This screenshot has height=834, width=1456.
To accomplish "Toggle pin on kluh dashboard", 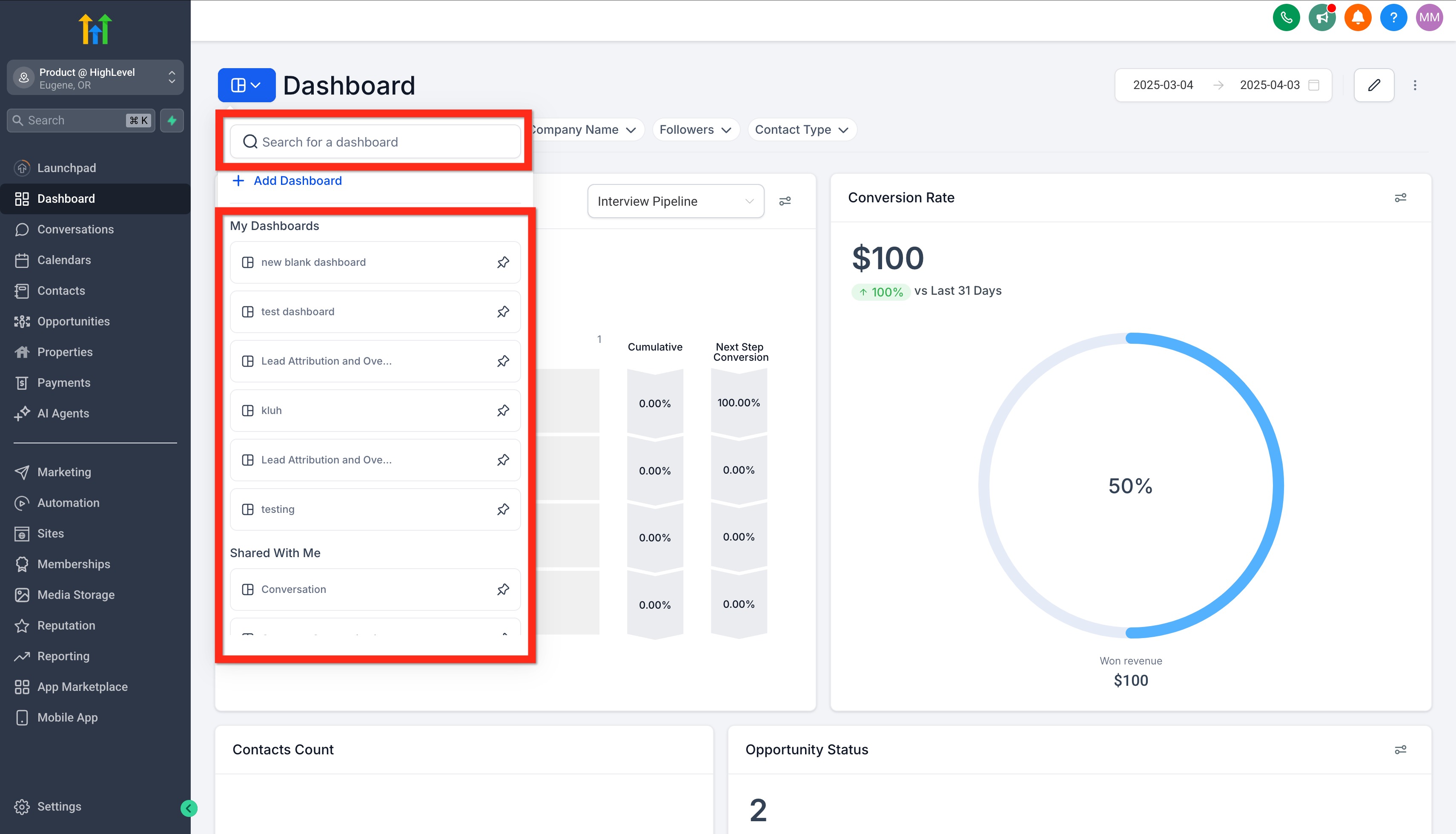I will click(x=502, y=411).
